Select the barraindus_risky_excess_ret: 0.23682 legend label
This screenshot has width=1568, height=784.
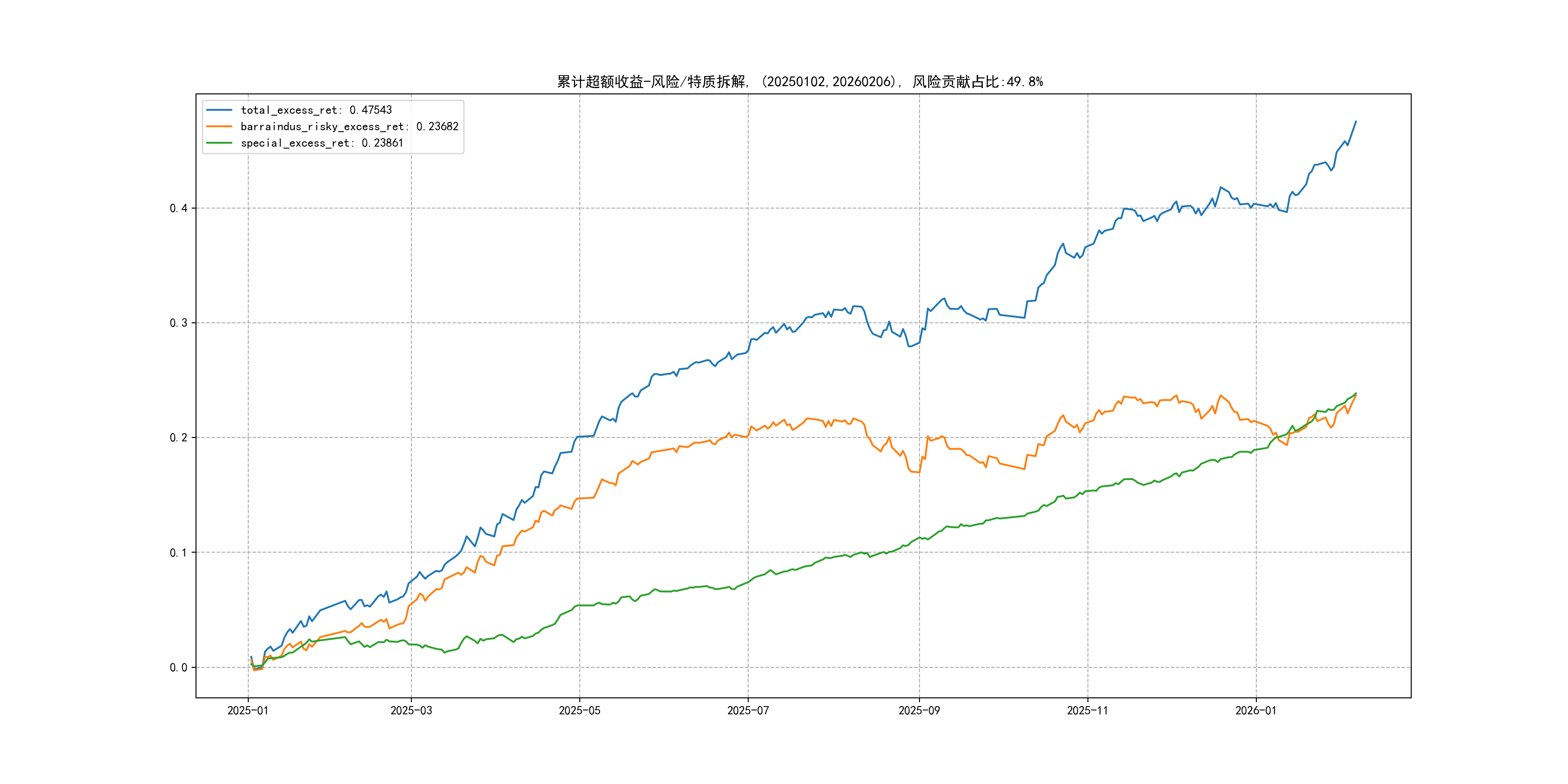349,127
